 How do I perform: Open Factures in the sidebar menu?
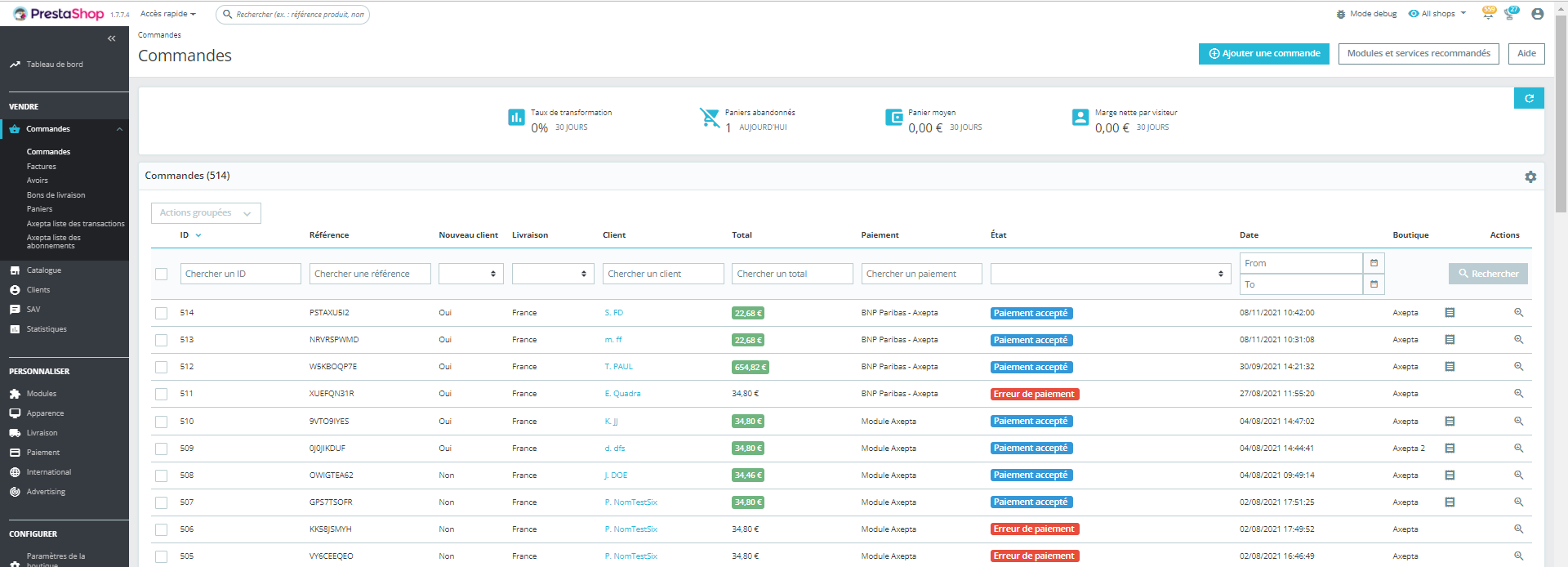42,167
